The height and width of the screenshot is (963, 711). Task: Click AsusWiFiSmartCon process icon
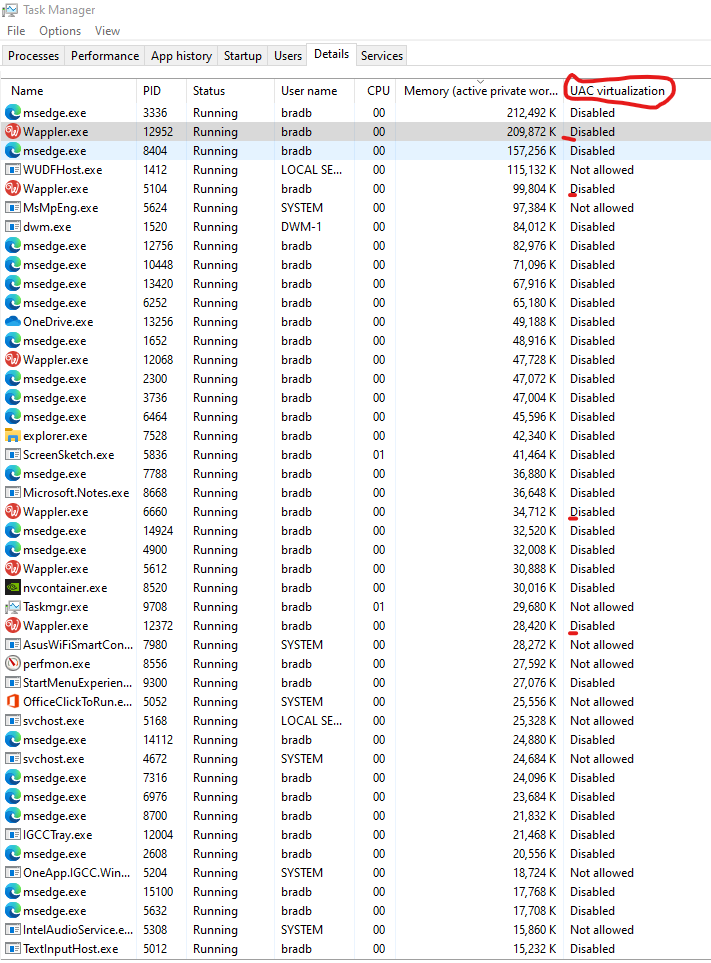(12, 645)
